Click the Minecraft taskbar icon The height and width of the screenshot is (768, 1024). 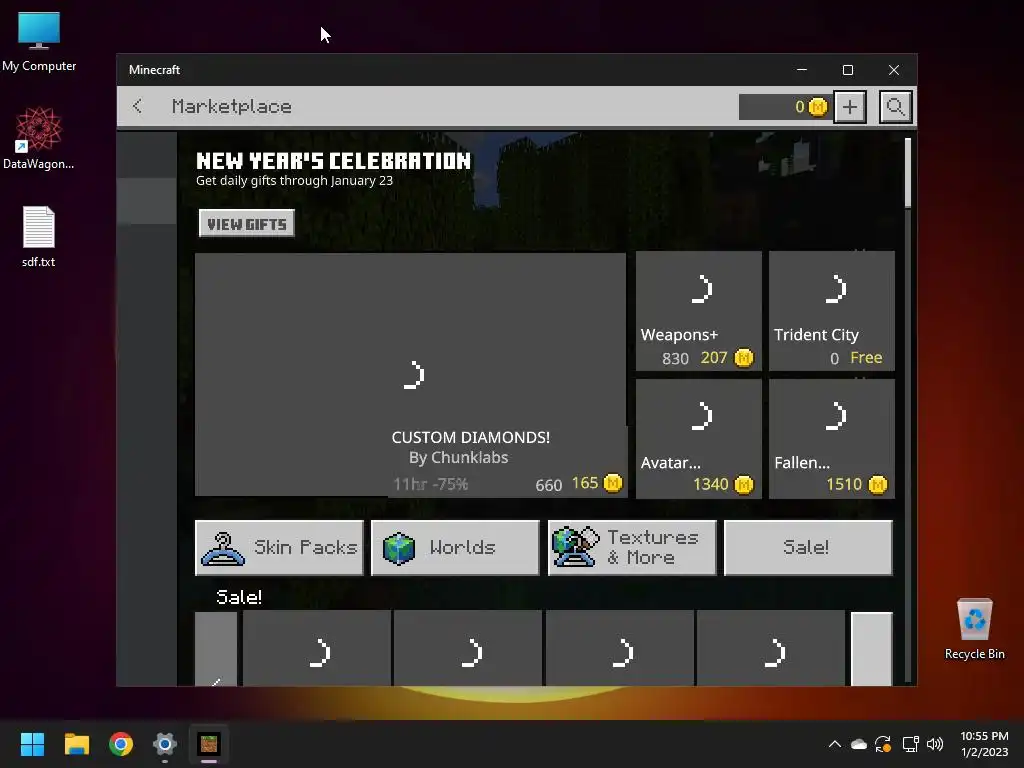click(209, 744)
